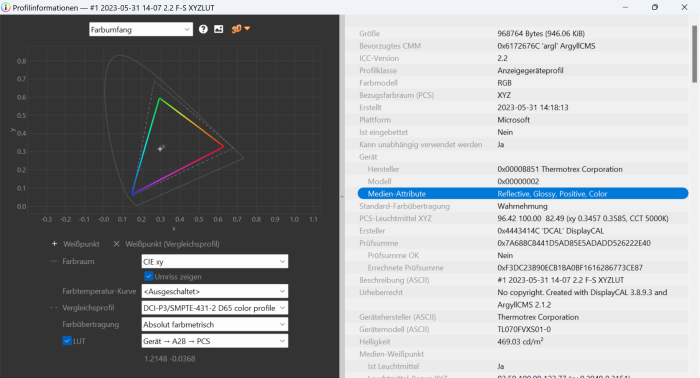Select the ICC-Version row
Image resolution: width=700 pixels, height=378 pixels.
[523, 58]
